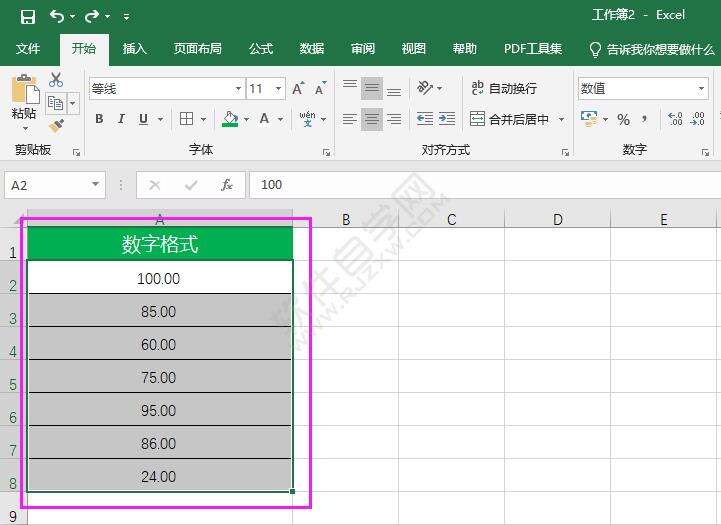The height and width of the screenshot is (525, 721).
Task: Click the 自动换行 wrap text button
Action: (x=504, y=88)
